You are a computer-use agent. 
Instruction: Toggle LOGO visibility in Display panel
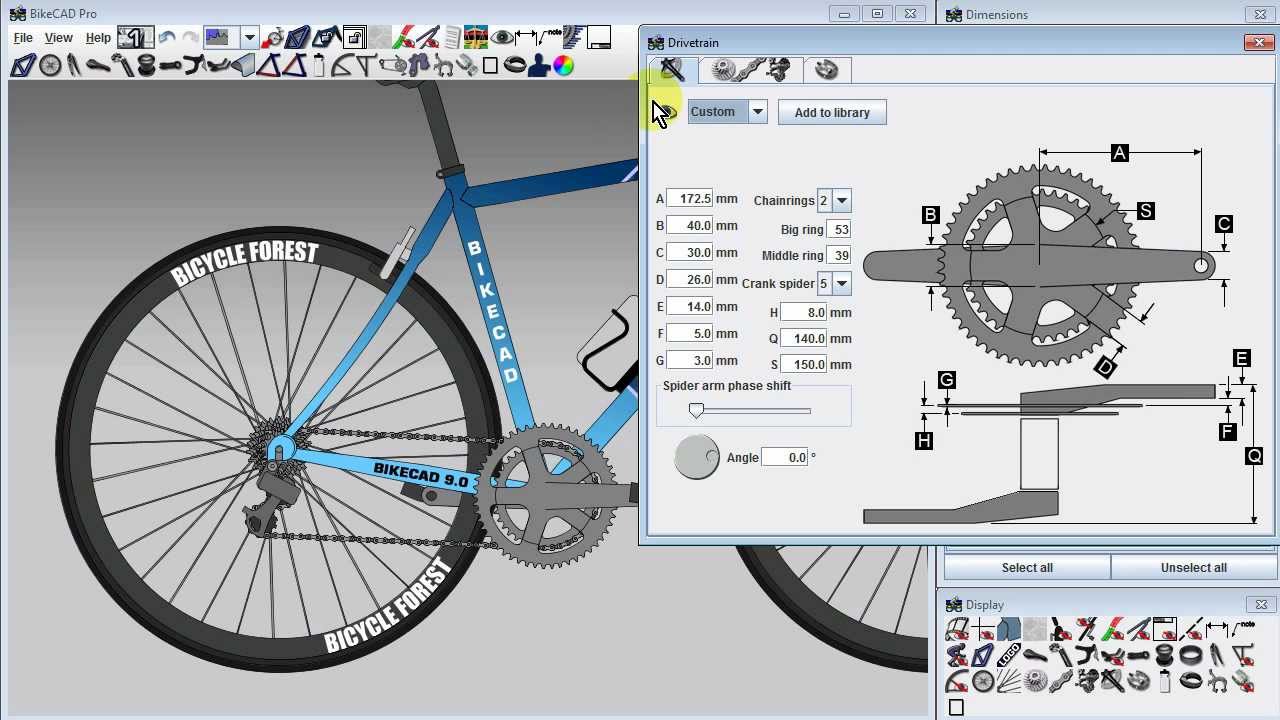1009,655
